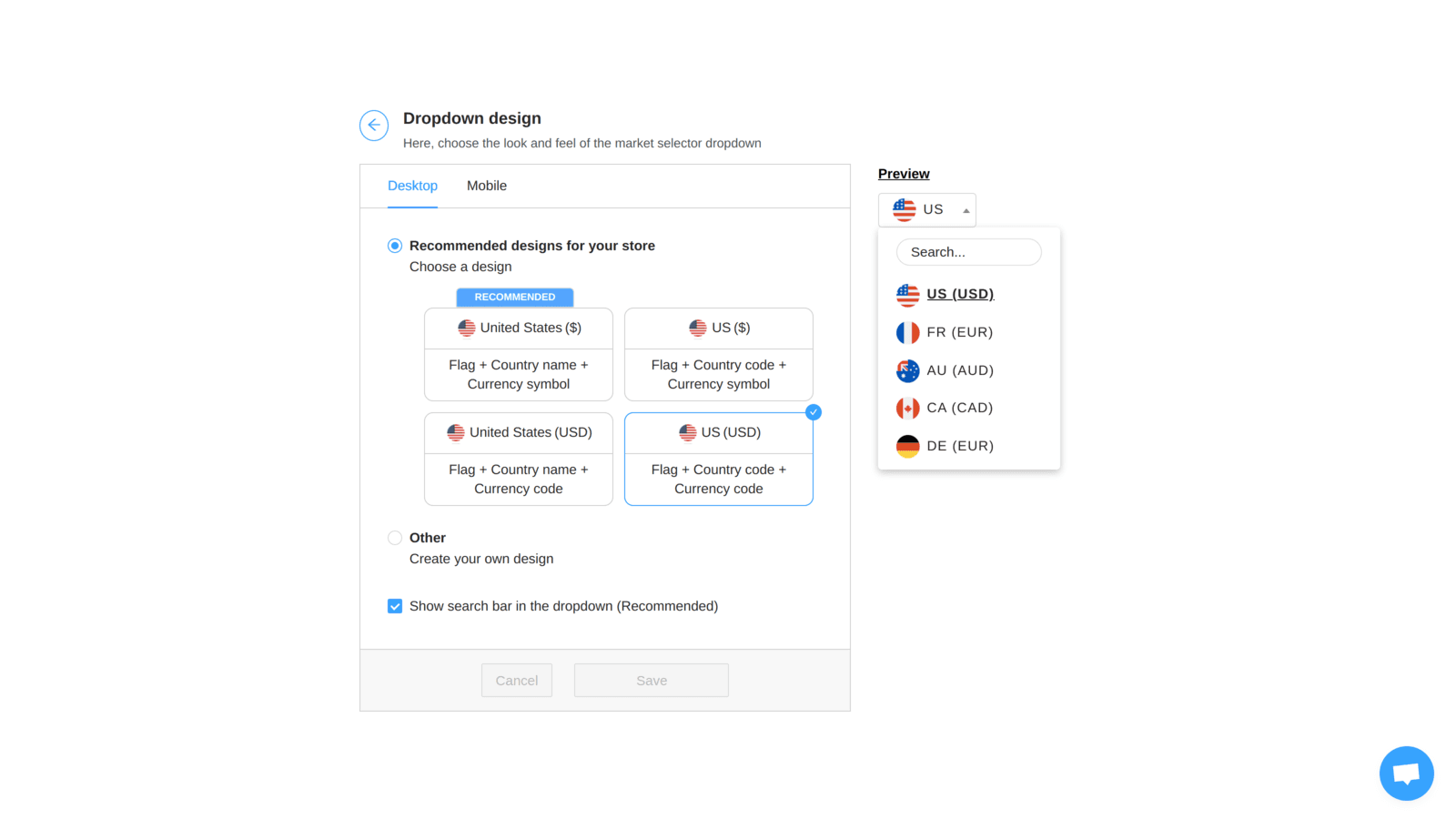Open the chat bubble in the bottom corner
1456x819 pixels.
click(x=1406, y=773)
